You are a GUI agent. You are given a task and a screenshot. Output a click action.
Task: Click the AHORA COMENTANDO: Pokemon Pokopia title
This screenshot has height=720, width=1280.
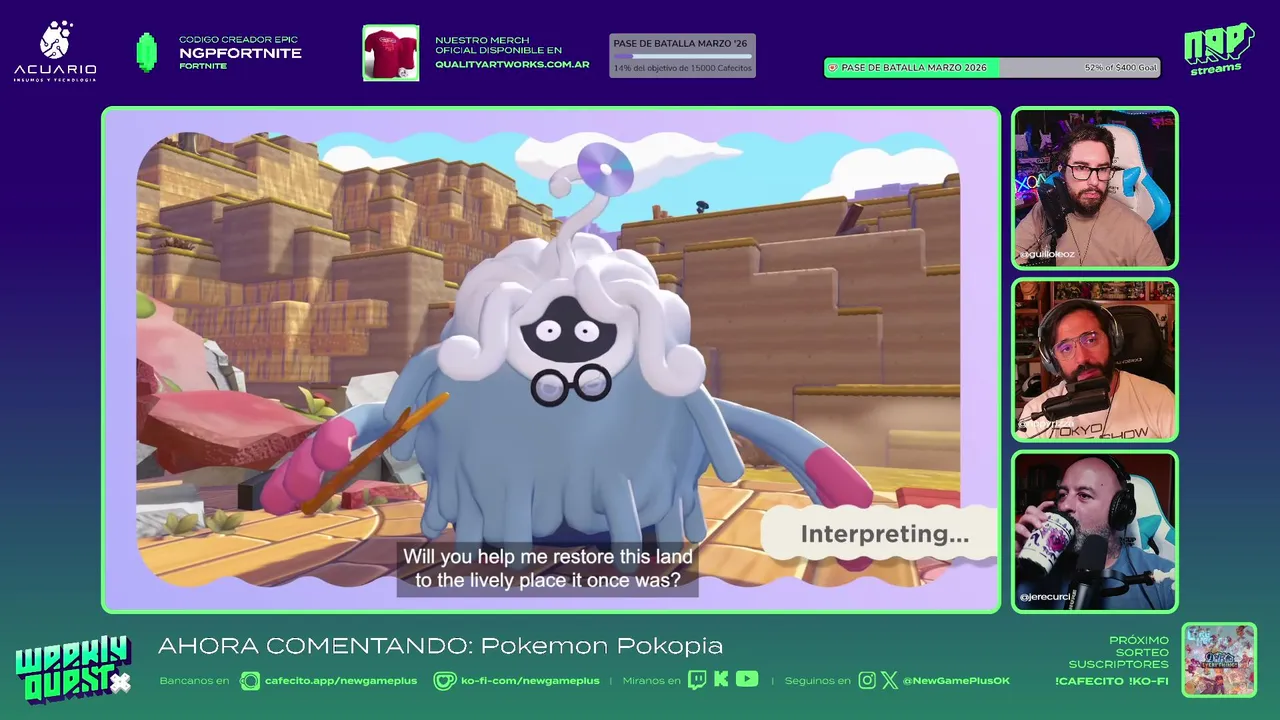[440, 646]
